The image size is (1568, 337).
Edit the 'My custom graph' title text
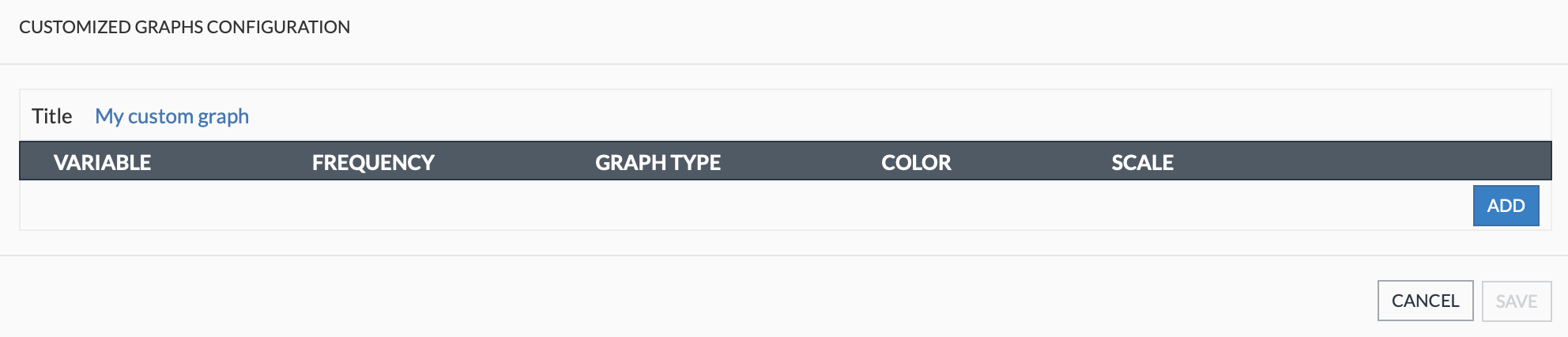point(171,116)
